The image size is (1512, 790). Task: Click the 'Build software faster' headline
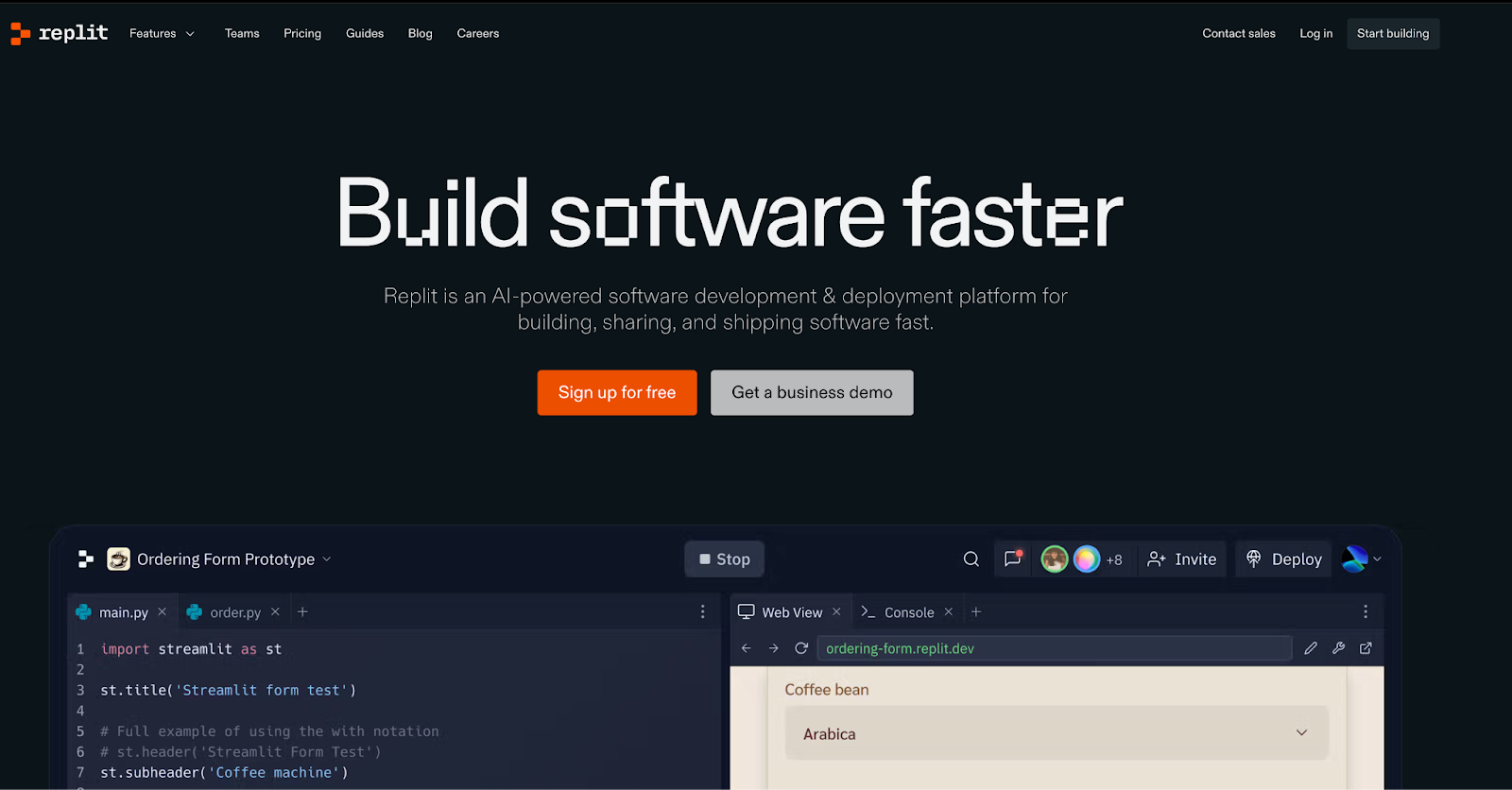coord(730,214)
